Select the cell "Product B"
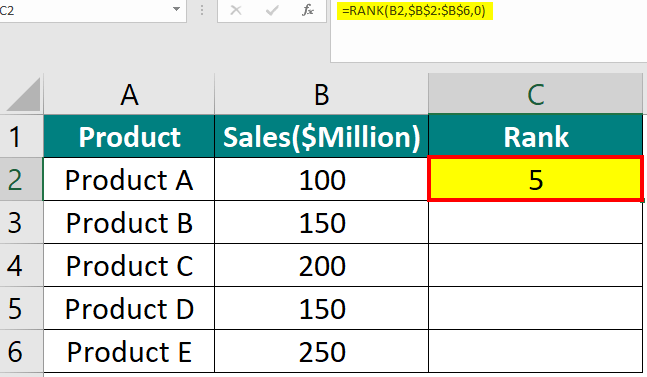This screenshot has width=647, height=377. pos(129,223)
